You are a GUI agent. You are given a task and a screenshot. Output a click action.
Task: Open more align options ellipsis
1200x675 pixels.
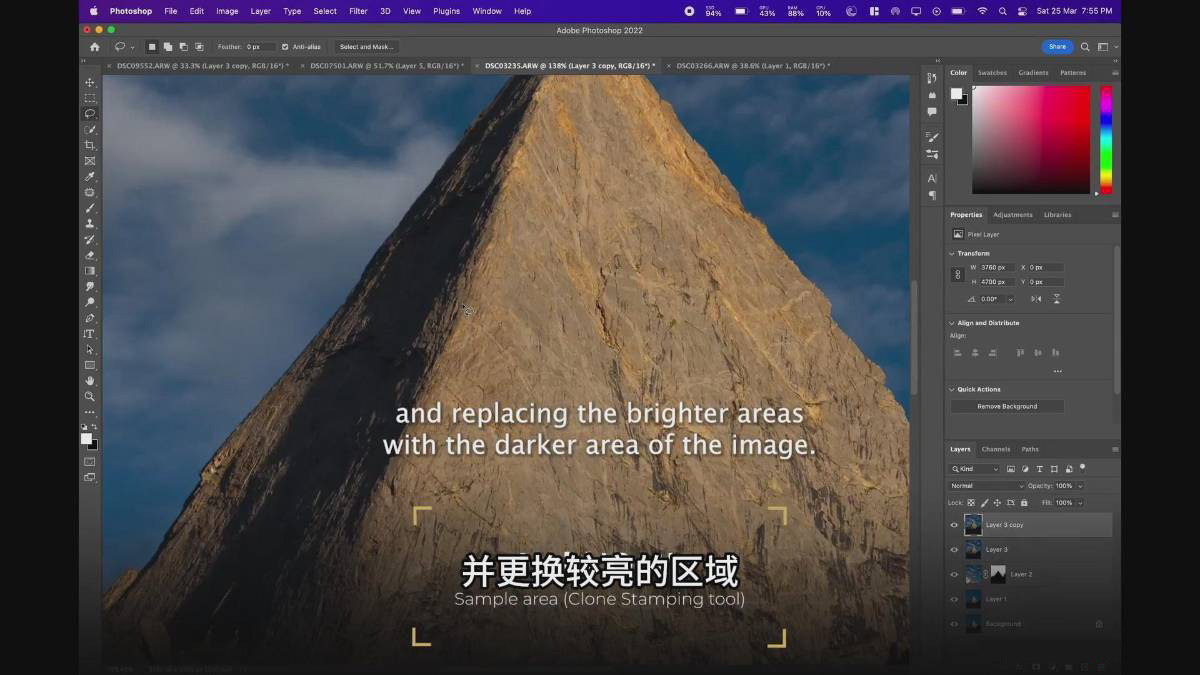coord(1057,371)
